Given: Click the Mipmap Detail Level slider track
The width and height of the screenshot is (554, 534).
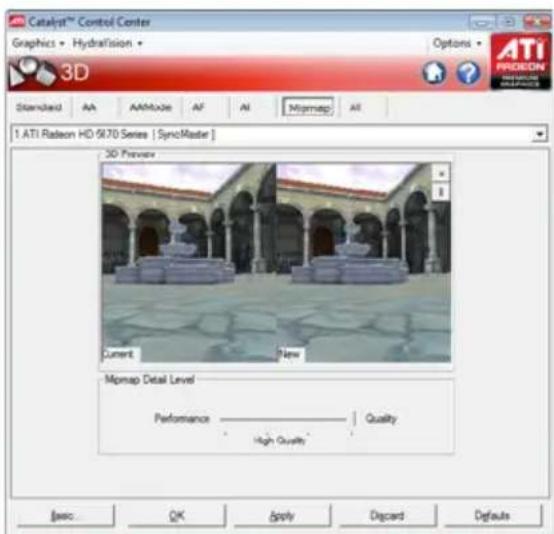Looking at the screenshot, I should [283, 419].
